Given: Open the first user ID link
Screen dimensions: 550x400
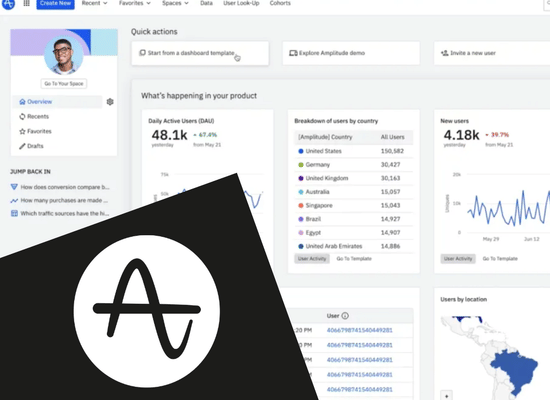Looking at the screenshot, I should [360, 330].
